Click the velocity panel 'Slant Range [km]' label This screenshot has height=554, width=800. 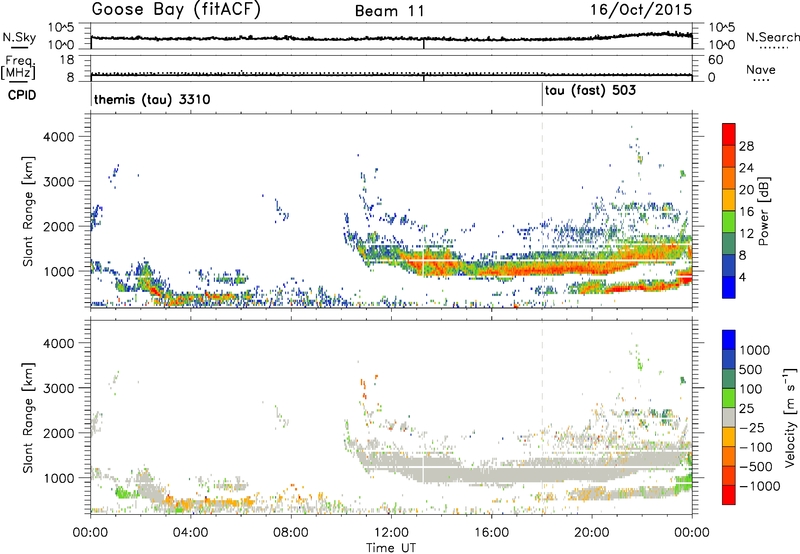[28, 418]
